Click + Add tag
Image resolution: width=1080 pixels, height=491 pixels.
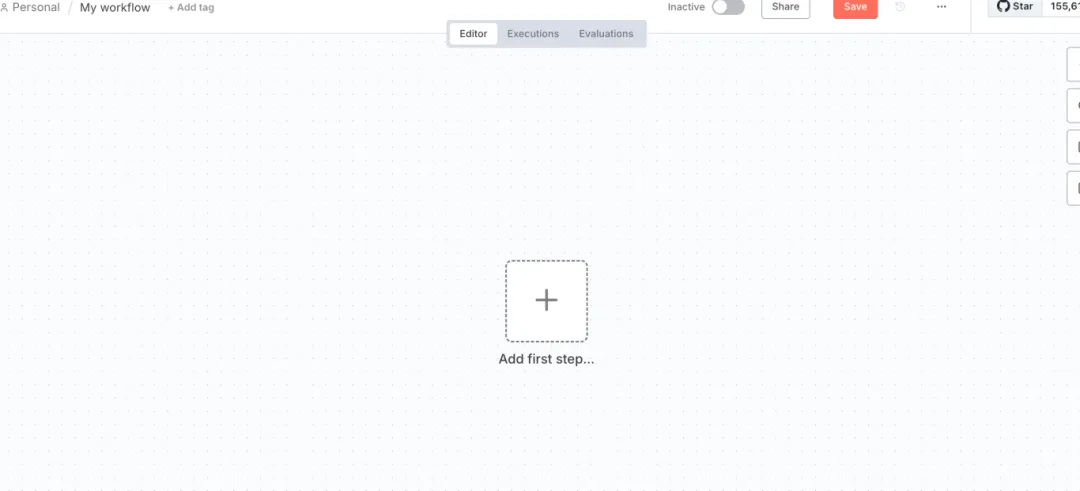click(191, 8)
